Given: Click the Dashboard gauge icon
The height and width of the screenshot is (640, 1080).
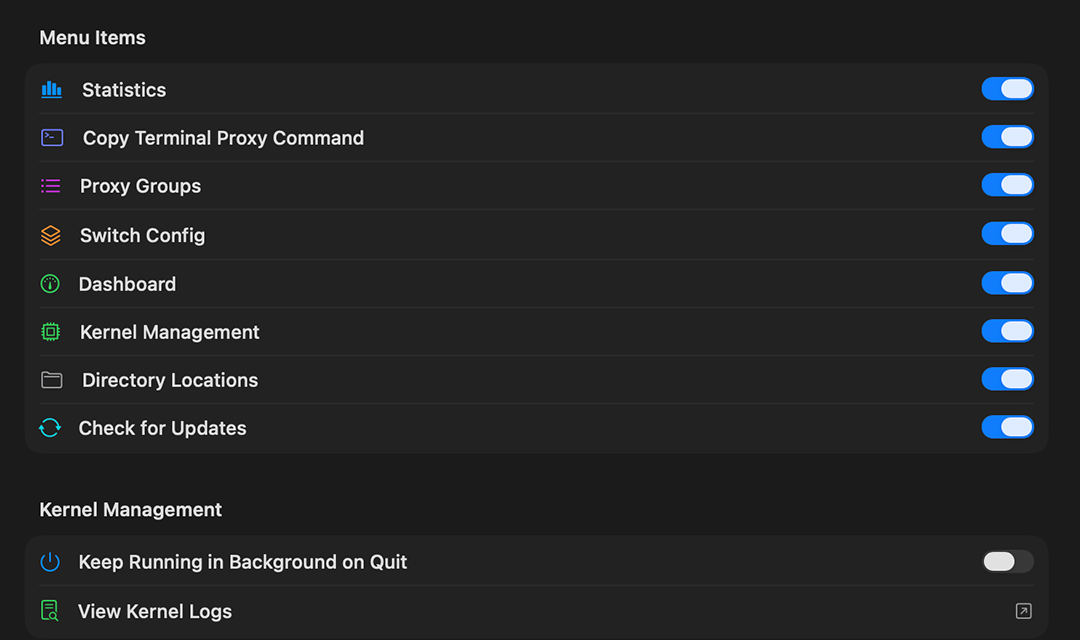Looking at the screenshot, I should coord(50,284).
